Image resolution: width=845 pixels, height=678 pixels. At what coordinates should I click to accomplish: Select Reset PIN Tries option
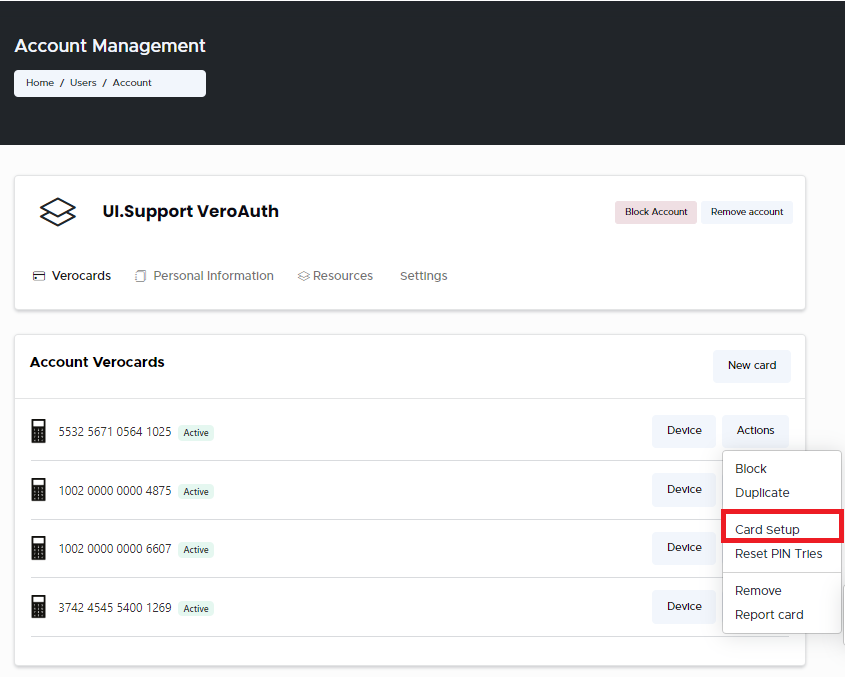pos(780,553)
